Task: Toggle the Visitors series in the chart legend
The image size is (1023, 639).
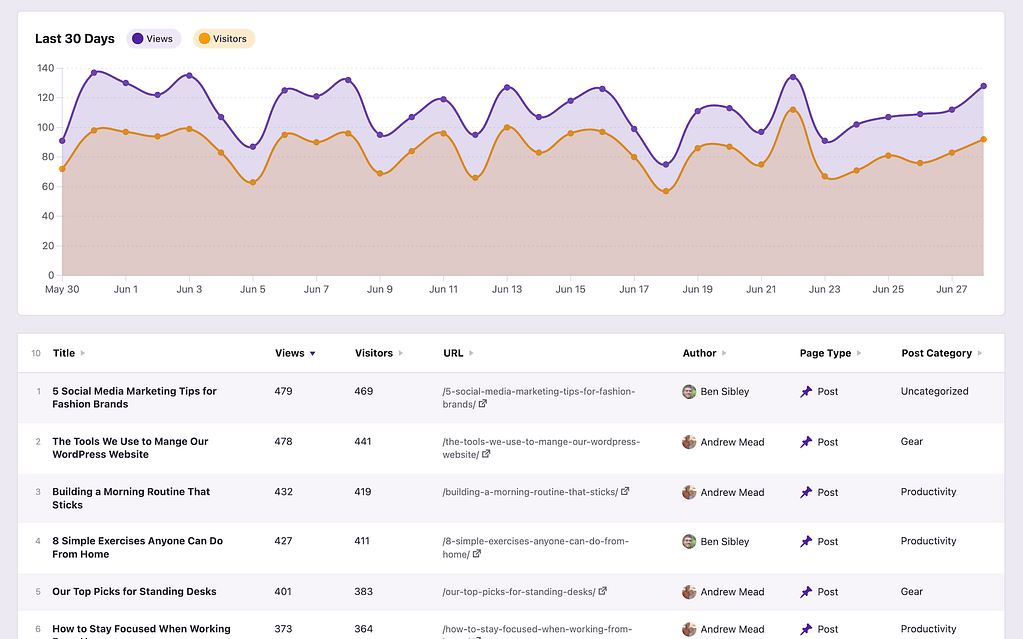Action: (x=223, y=38)
